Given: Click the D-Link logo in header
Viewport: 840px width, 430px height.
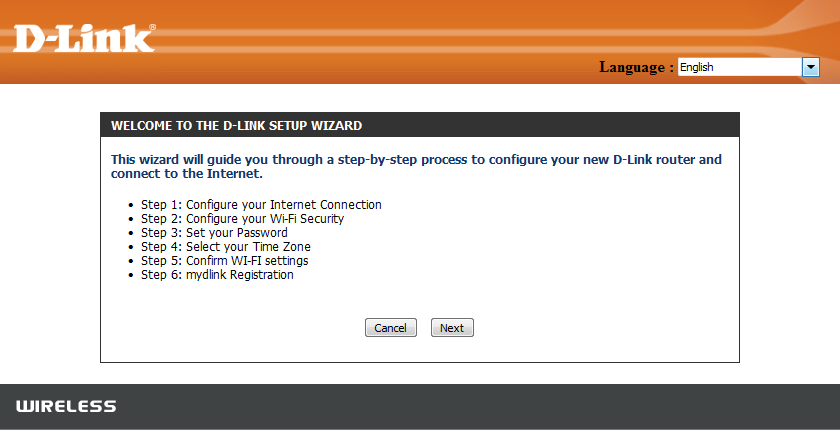Looking at the screenshot, I should (x=84, y=38).
